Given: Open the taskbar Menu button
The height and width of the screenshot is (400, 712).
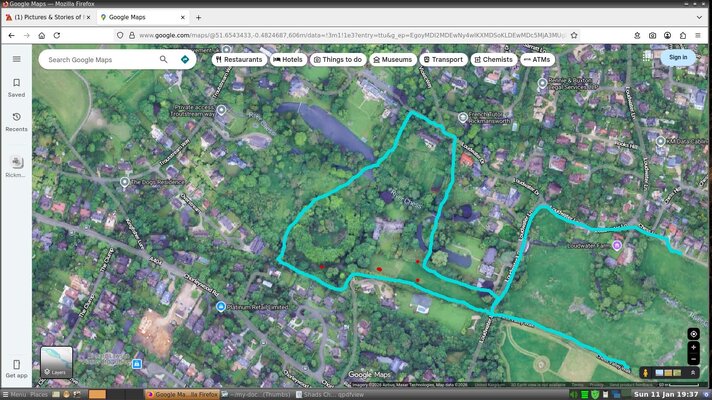Looking at the screenshot, I should click(14, 395).
